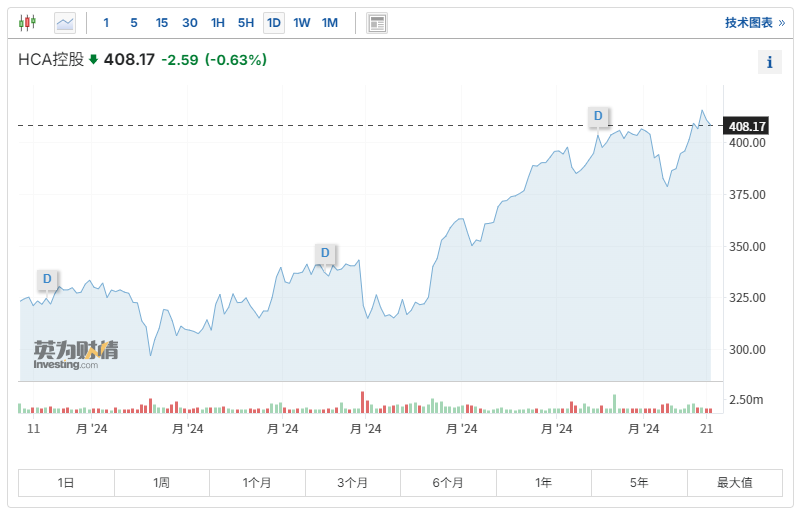Screen dimensions: 805x513
Task: Show 1年 time range
Action: point(544,483)
